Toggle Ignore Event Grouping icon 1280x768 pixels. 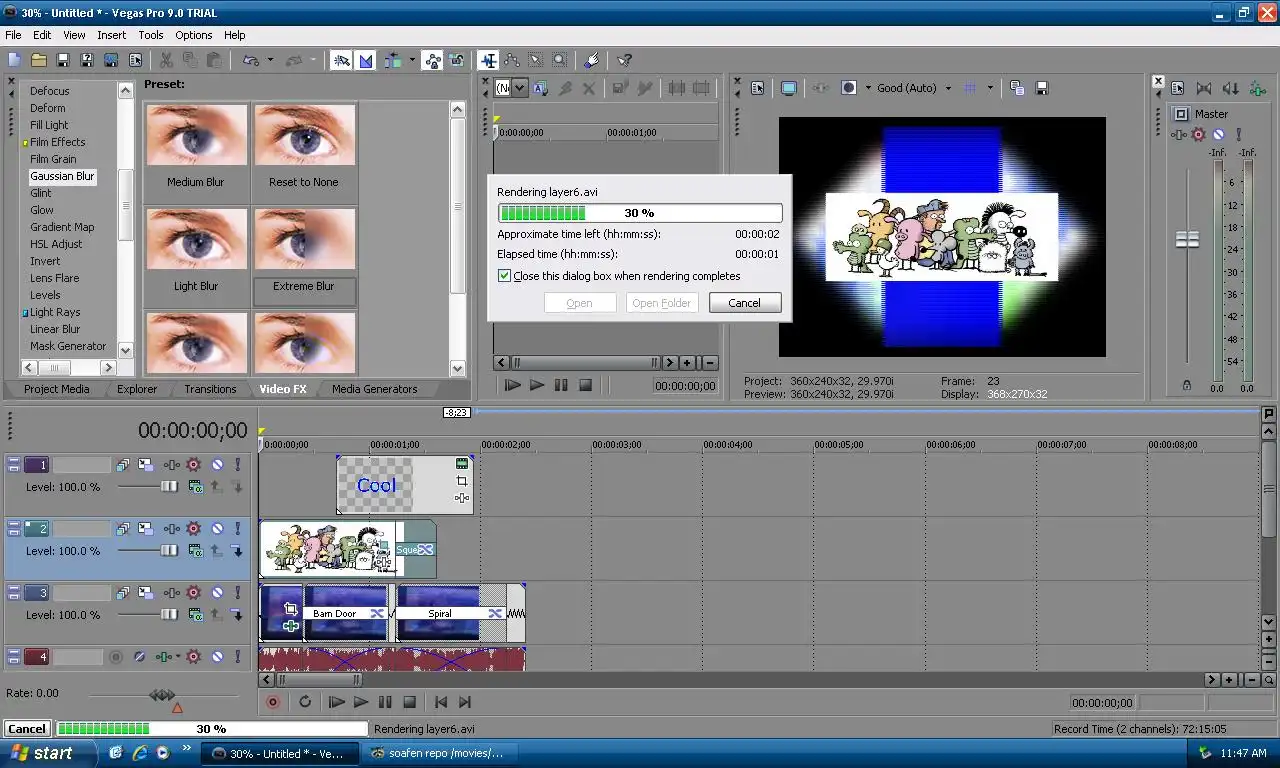(457, 60)
